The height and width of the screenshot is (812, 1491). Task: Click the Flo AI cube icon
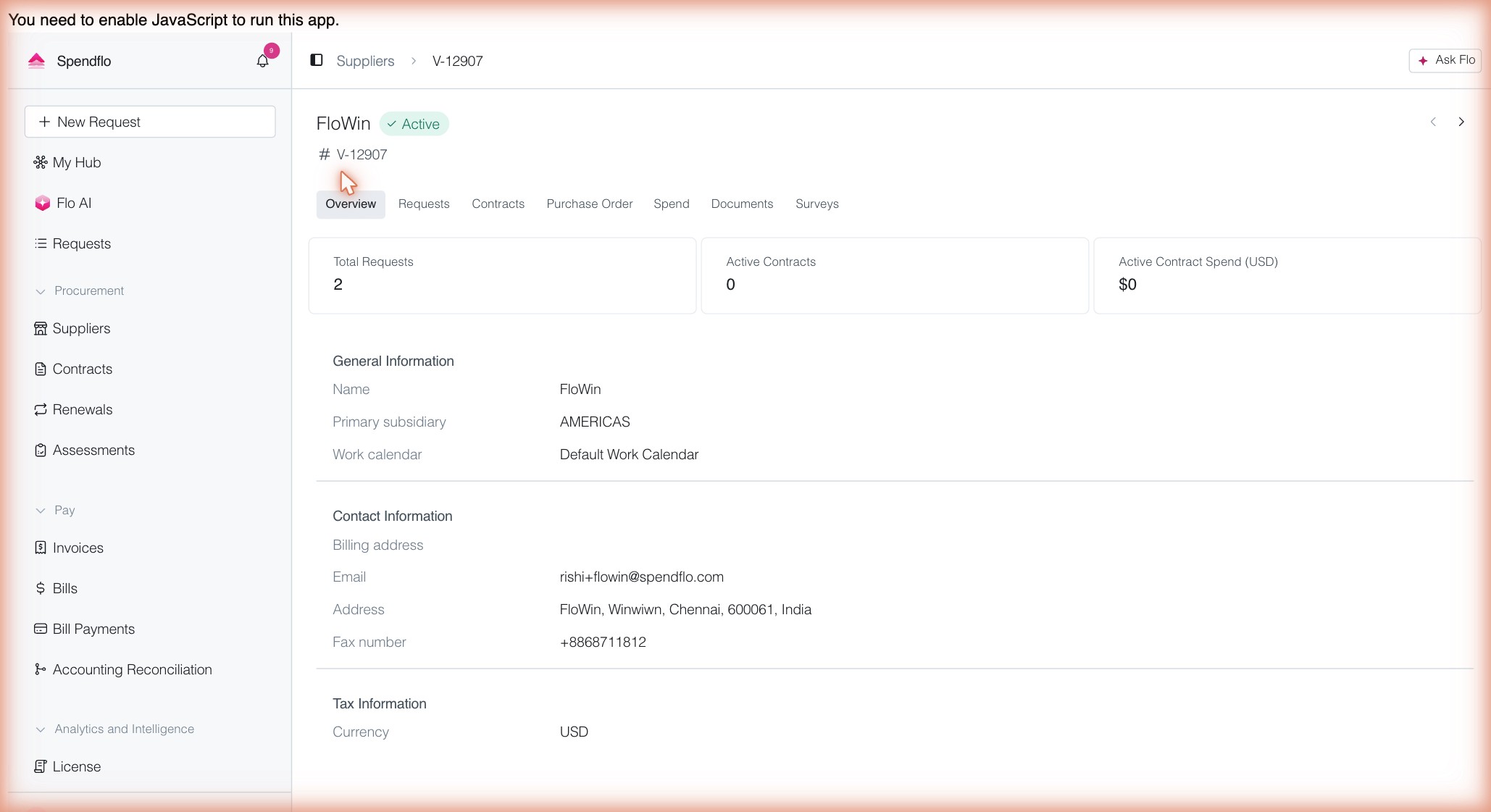[42, 203]
